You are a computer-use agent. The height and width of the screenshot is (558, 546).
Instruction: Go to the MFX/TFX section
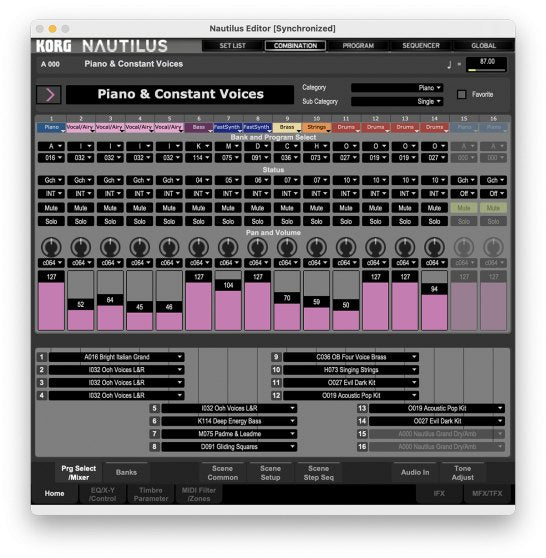487,494
